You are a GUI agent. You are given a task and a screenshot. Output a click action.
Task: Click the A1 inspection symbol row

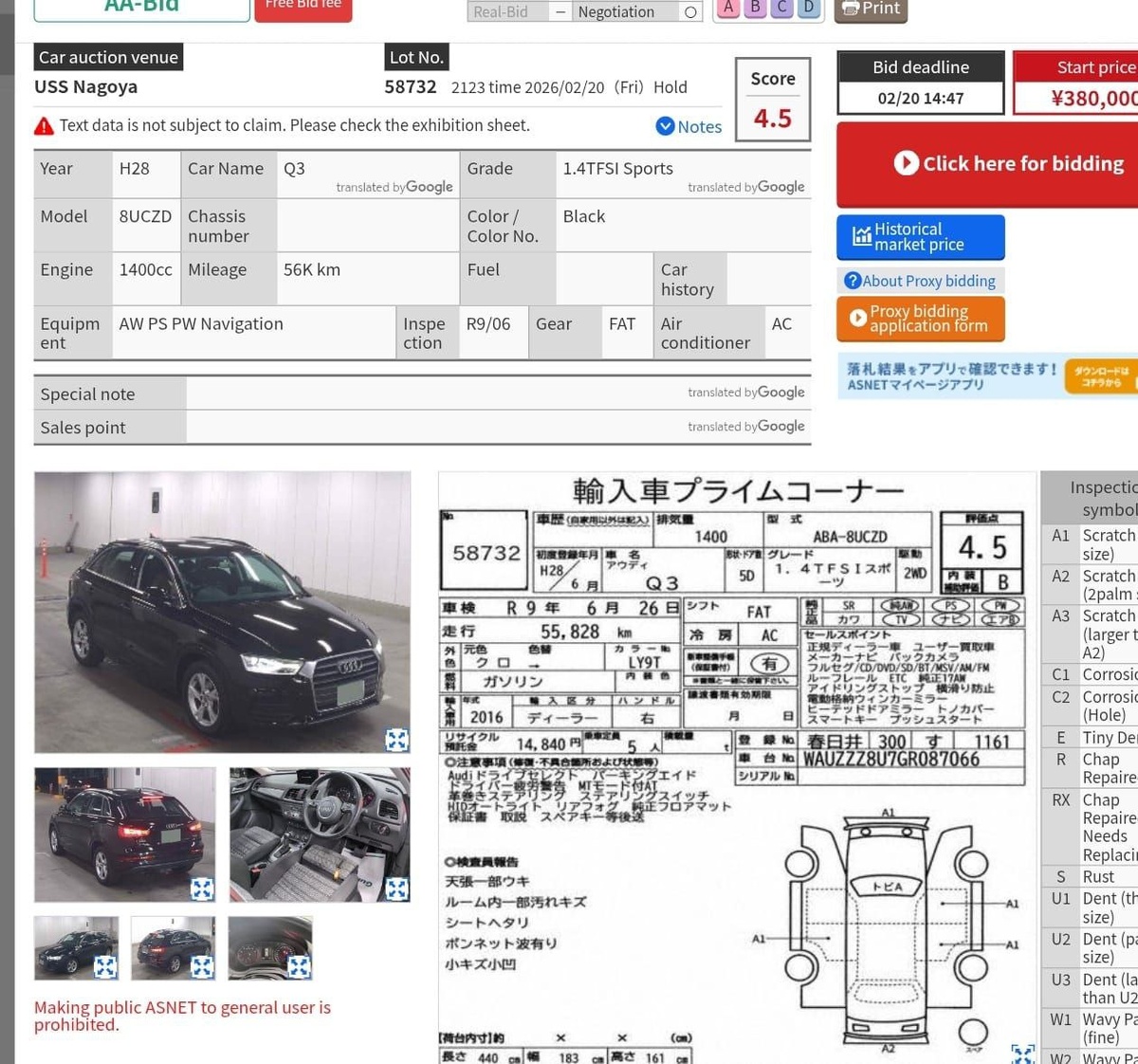pos(1090,544)
